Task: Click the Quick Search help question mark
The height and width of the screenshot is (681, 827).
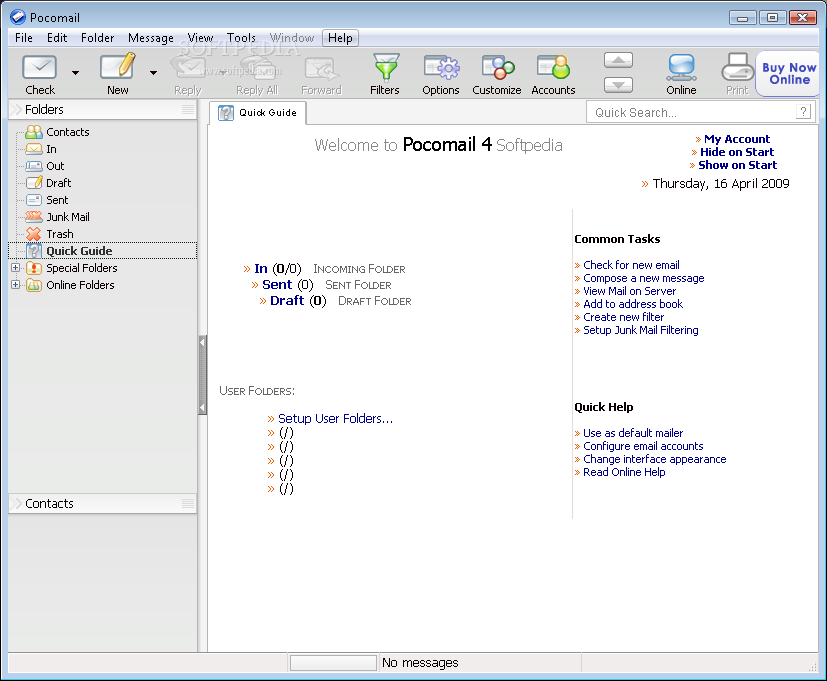Action: 803,111
